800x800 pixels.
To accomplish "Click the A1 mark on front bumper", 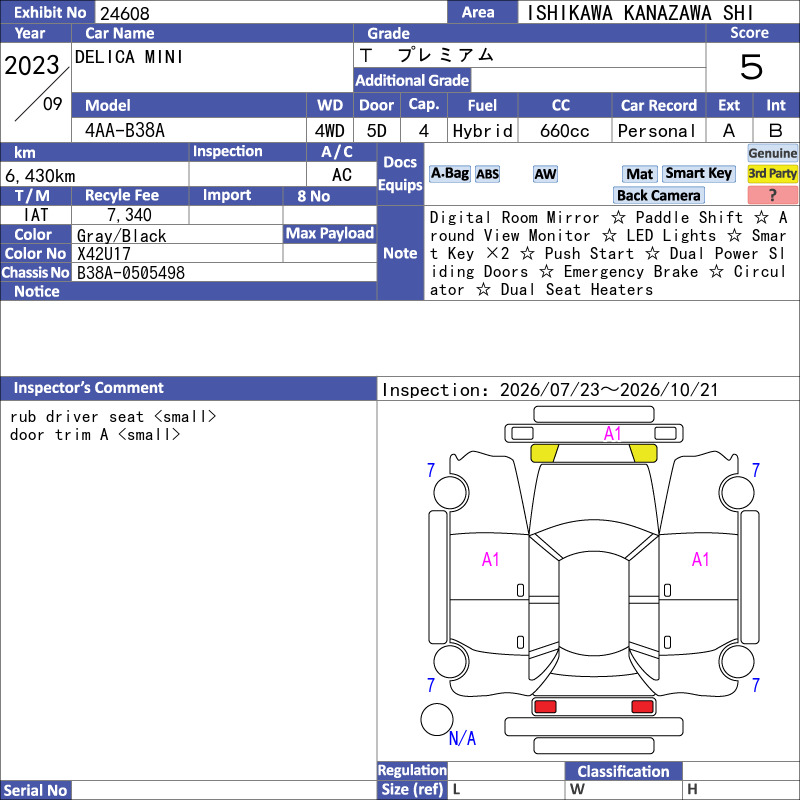I will pos(613,434).
